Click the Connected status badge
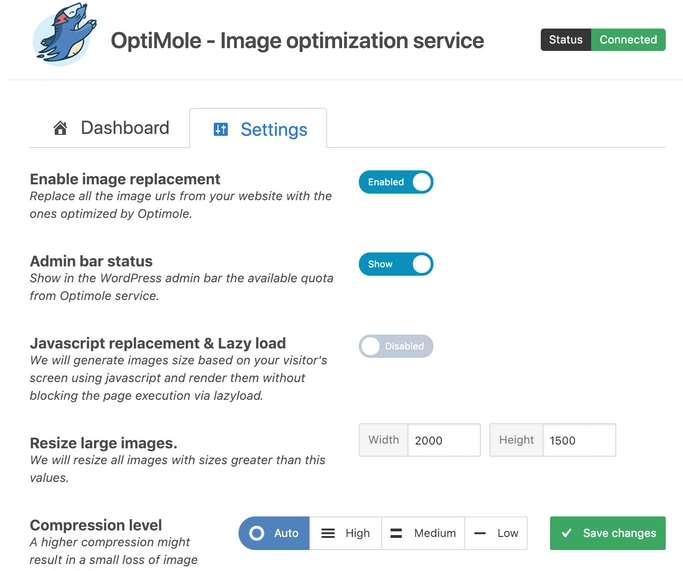 (x=628, y=40)
